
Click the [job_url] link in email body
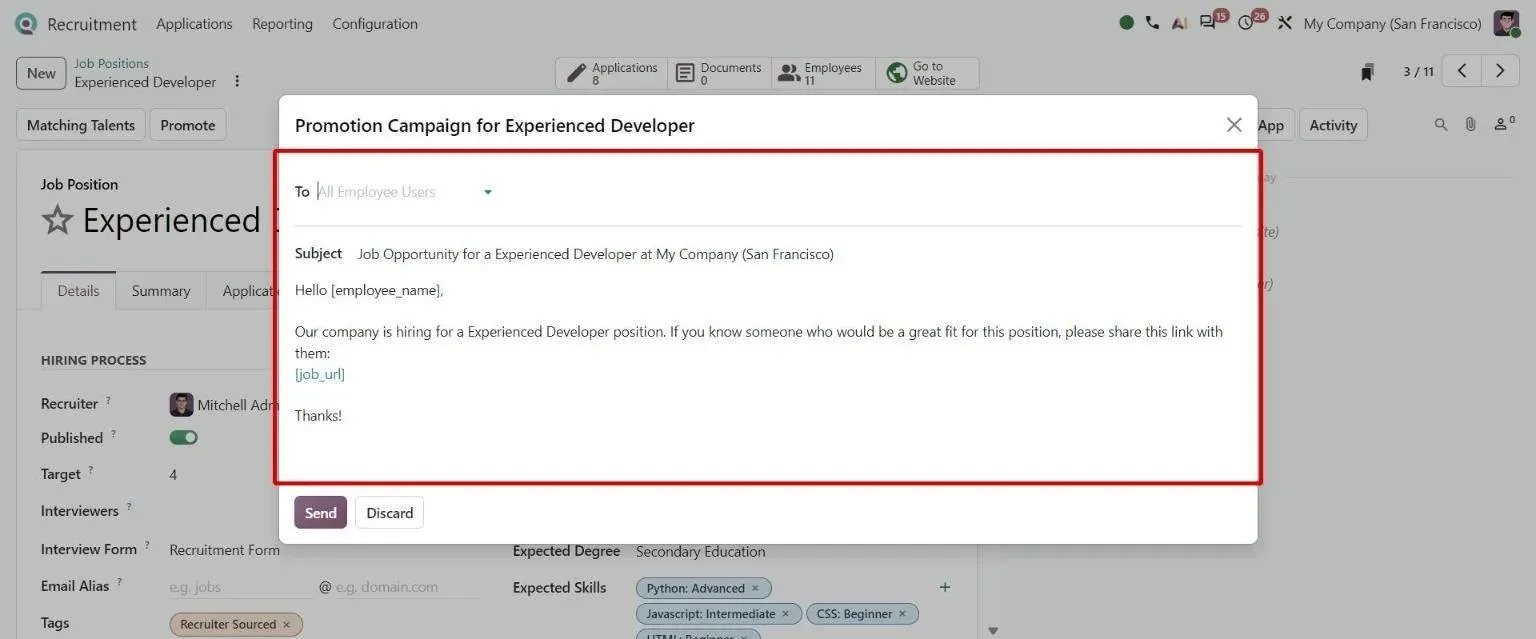click(320, 374)
